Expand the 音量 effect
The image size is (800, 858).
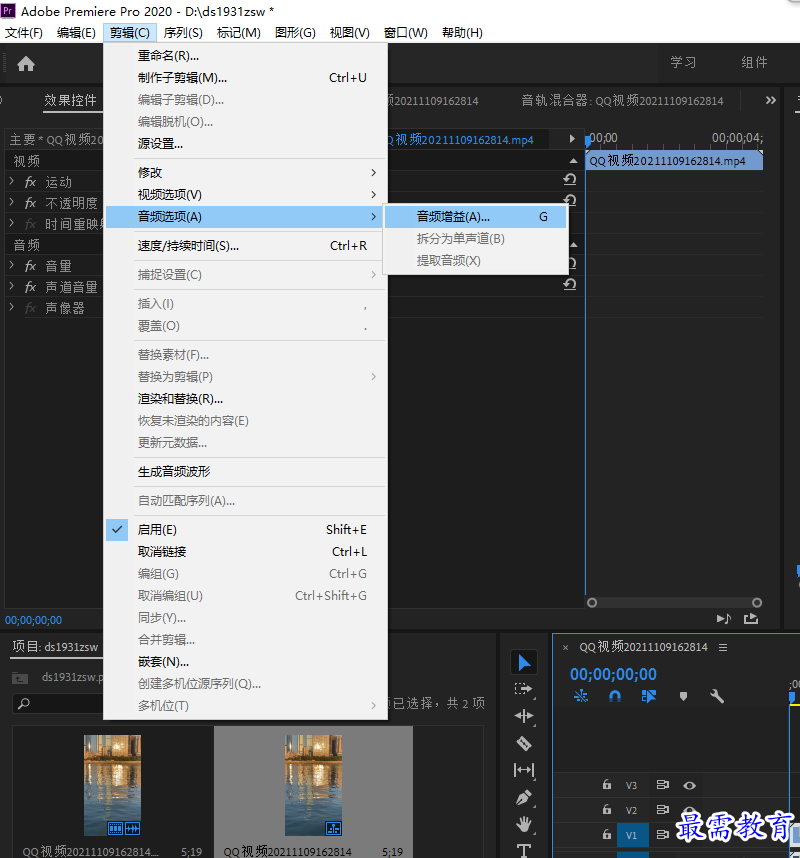pyautogui.click(x=11, y=265)
